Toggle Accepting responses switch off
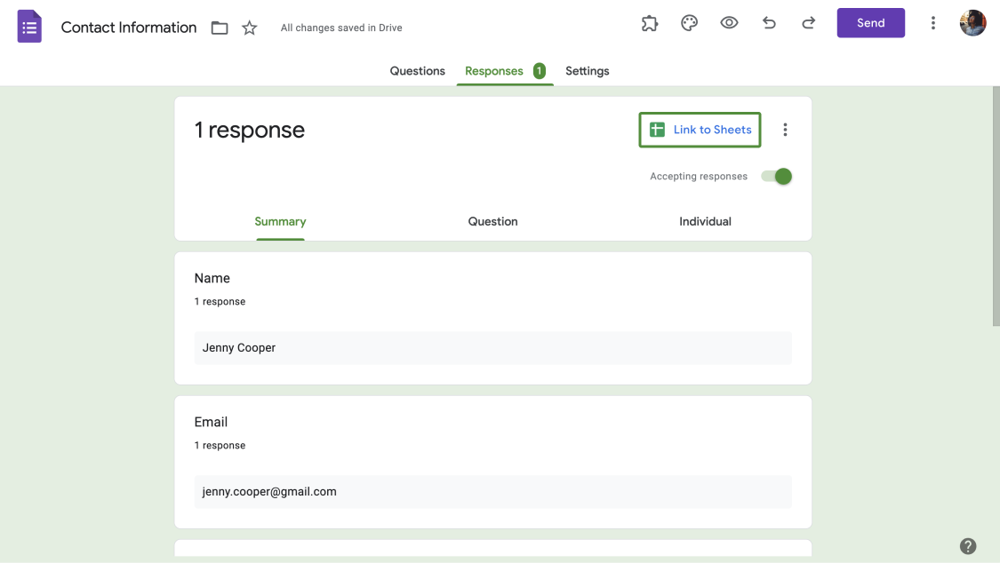1000x563 pixels. point(776,177)
